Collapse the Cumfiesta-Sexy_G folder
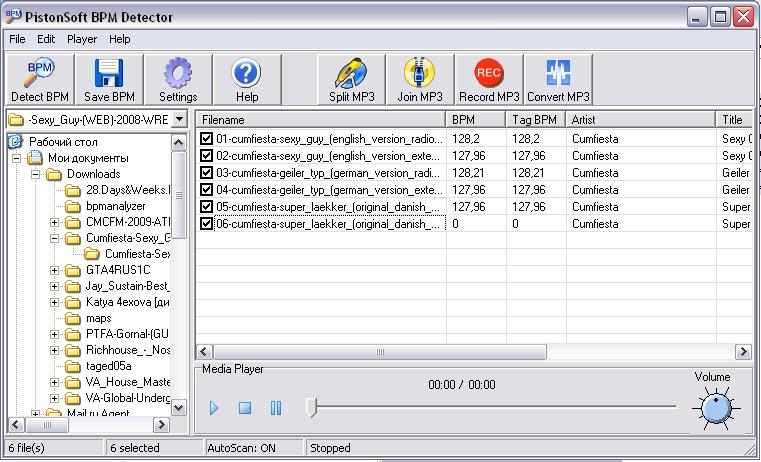The image size is (761, 462). tap(54, 238)
